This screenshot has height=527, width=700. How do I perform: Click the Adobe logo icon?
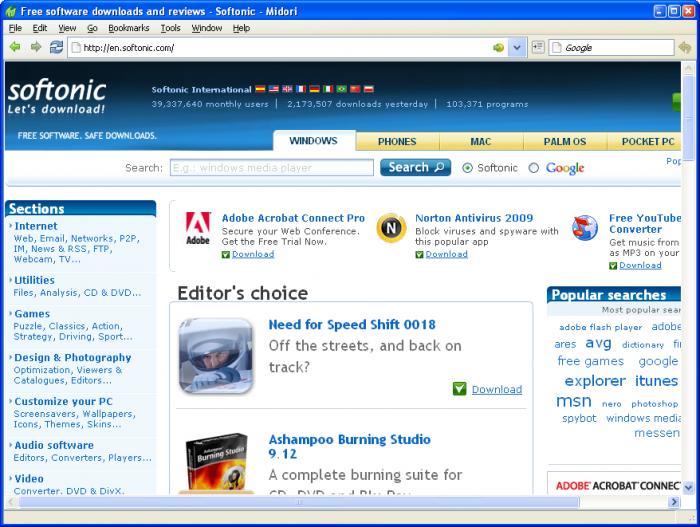tap(198, 228)
